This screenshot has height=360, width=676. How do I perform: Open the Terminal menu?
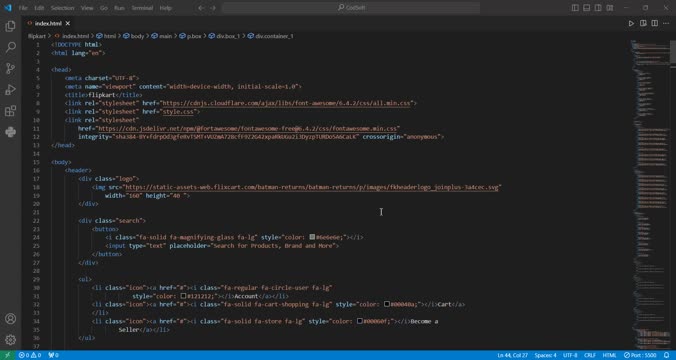(x=142, y=8)
